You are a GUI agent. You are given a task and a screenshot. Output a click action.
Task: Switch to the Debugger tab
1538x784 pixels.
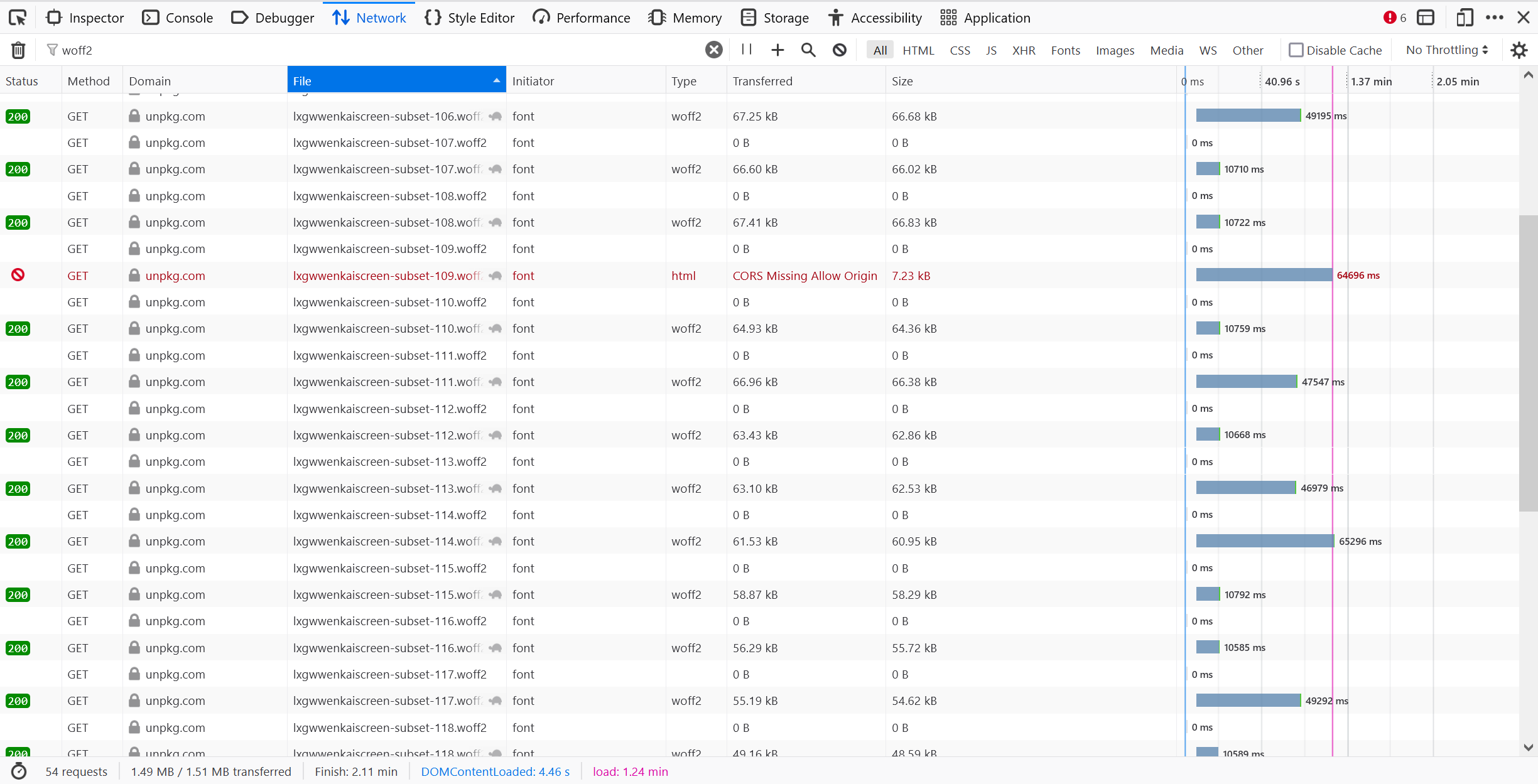(x=273, y=18)
